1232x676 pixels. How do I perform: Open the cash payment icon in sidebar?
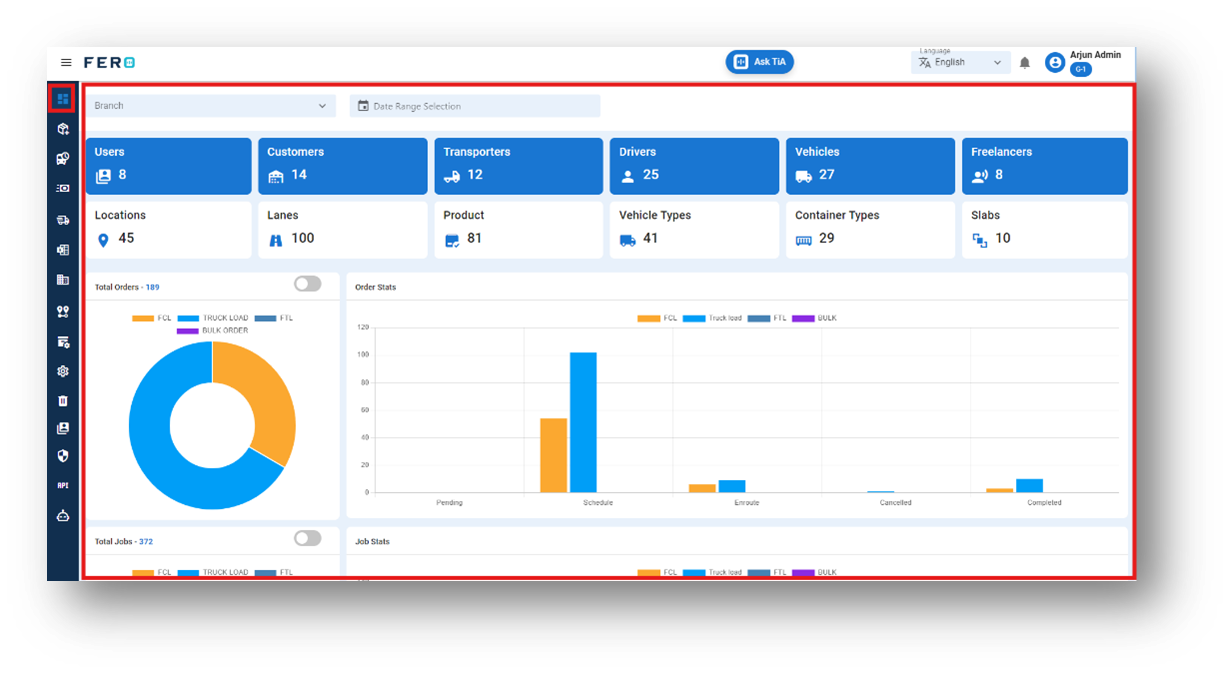(x=63, y=188)
